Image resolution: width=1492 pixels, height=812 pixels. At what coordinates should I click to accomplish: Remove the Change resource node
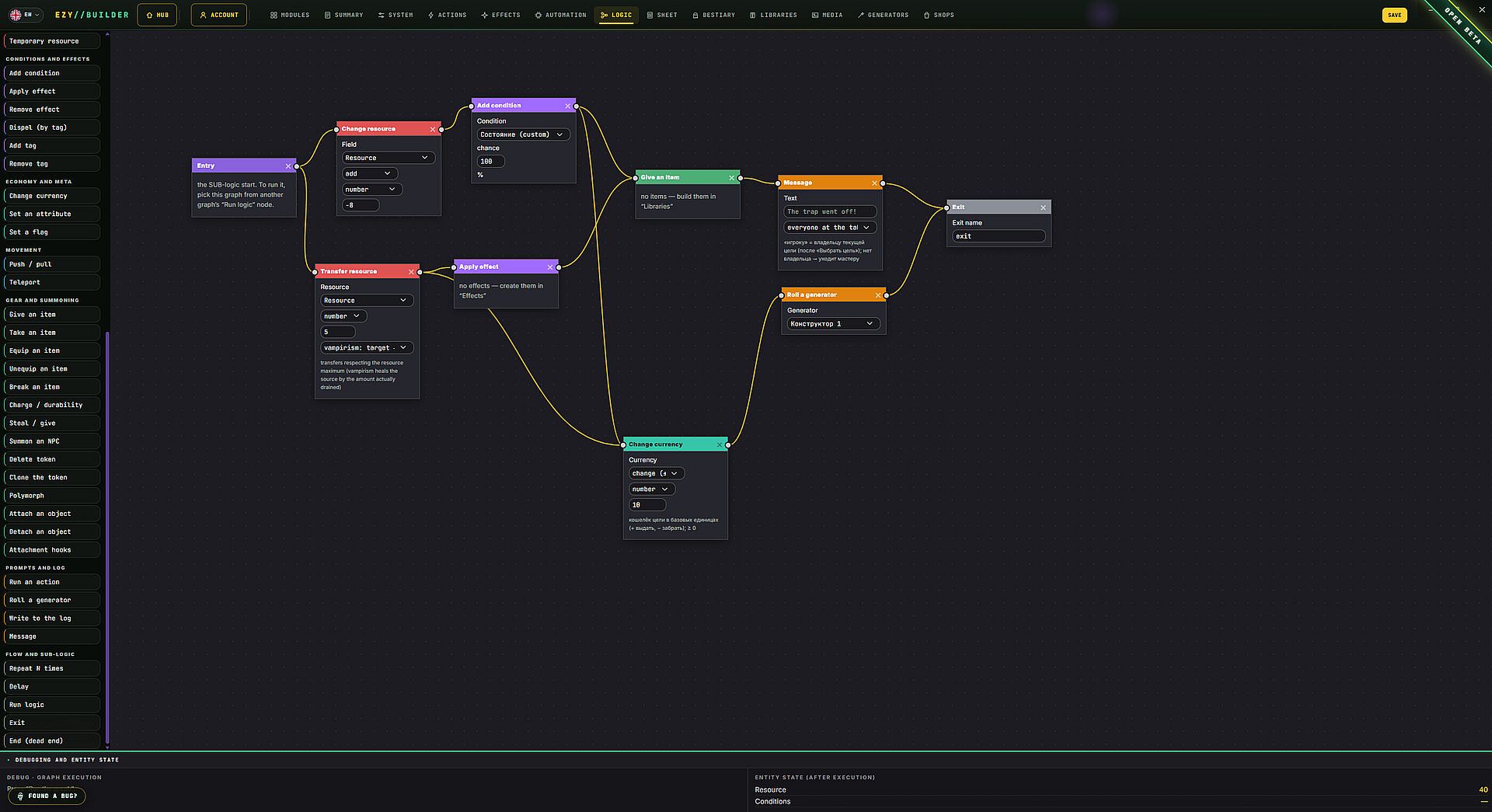tap(433, 130)
